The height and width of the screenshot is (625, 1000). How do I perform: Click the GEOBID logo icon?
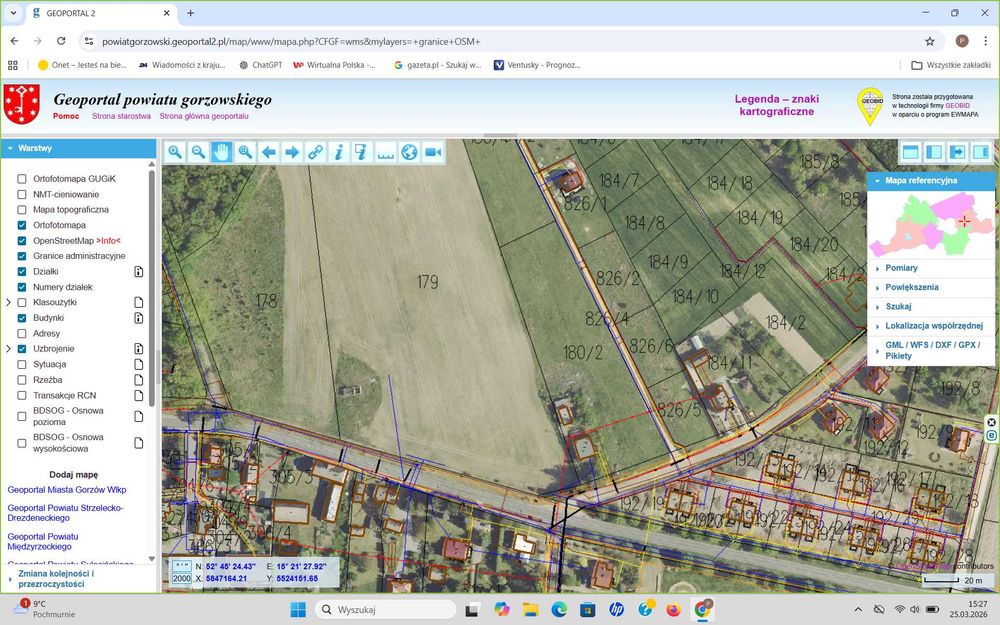[871, 106]
